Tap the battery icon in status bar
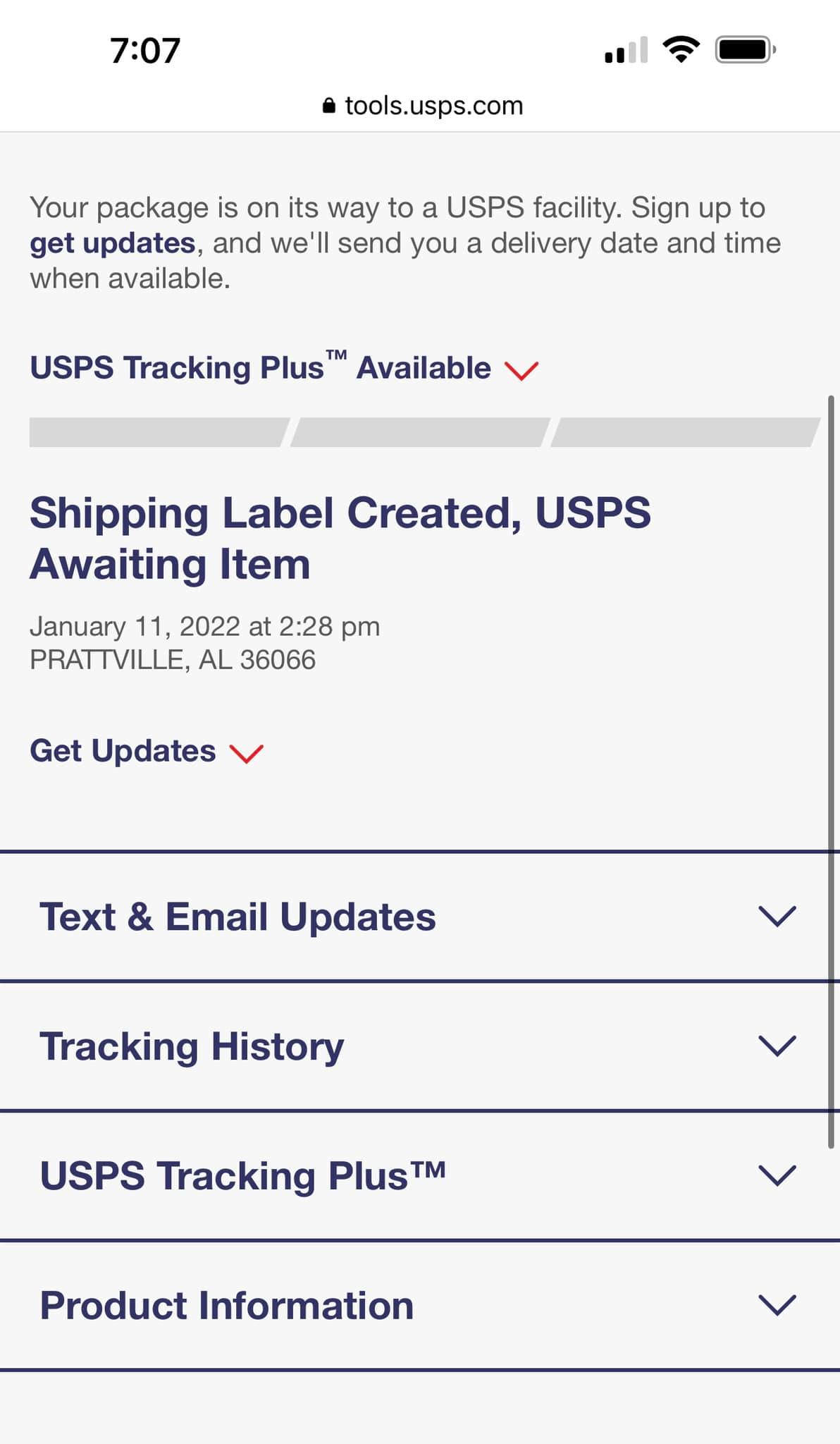Viewport: 840px width, 1444px height. pyautogui.click(x=746, y=50)
